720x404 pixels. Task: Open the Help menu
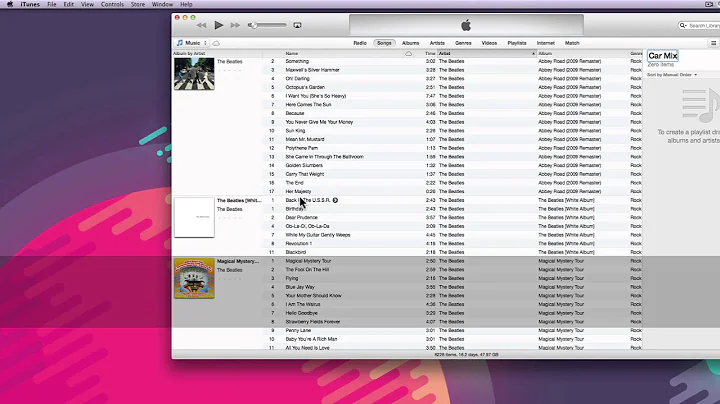pos(186,4)
